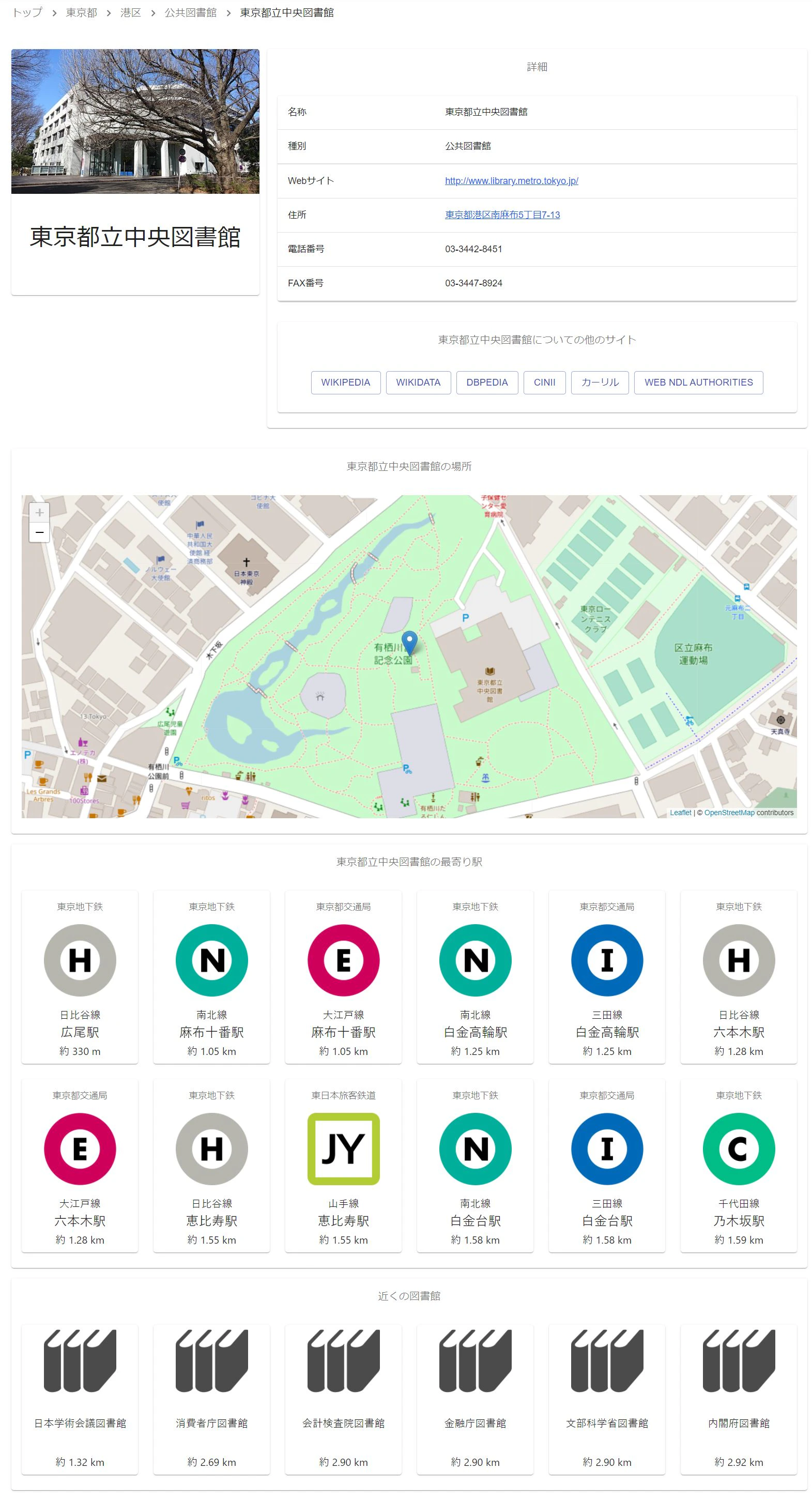Image resolution: width=812 pixels, height=1500 pixels.
Task: Open the カーリル button
Action: [600, 382]
